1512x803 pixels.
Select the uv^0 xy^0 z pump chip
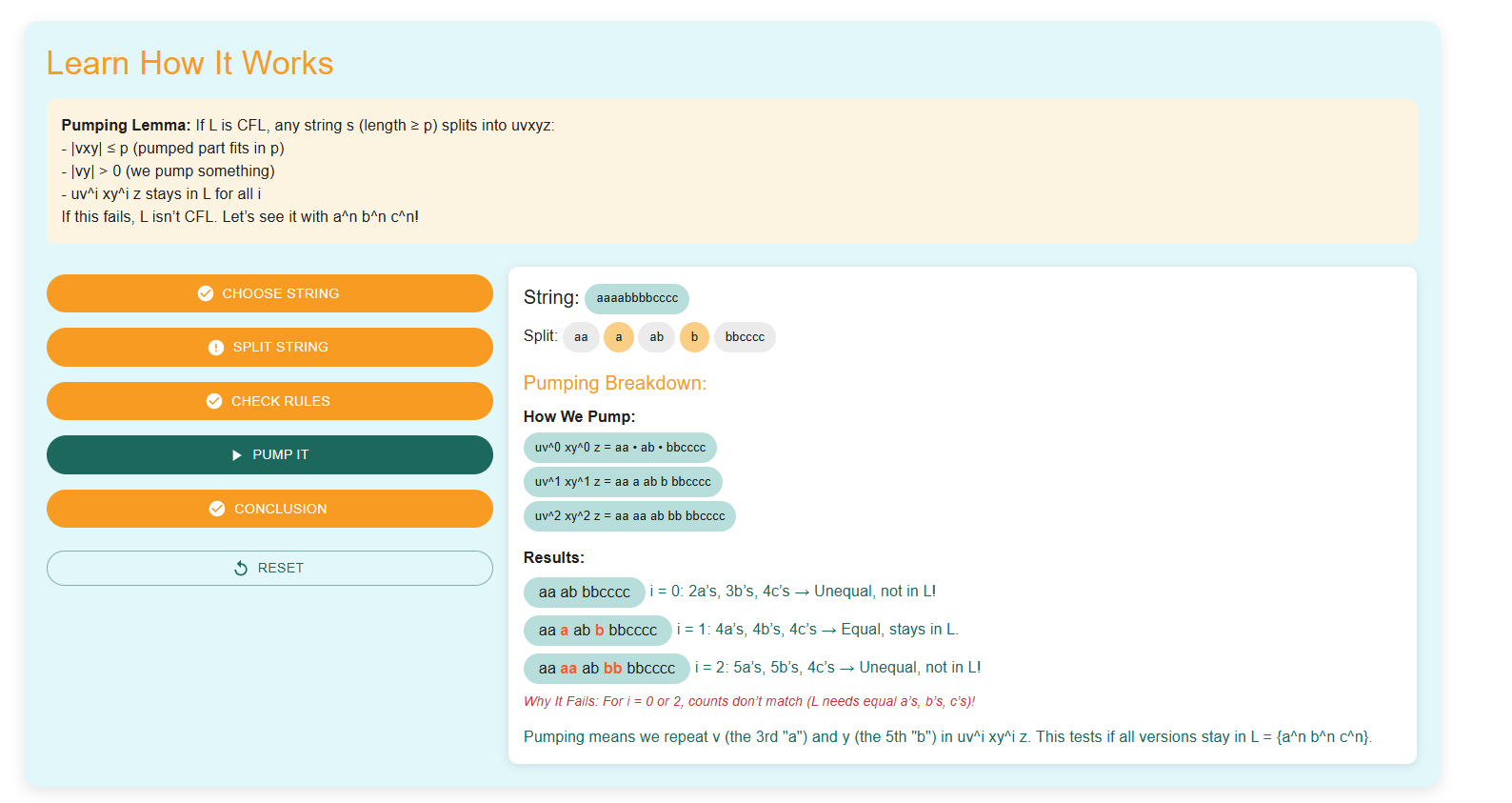[x=620, y=448]
